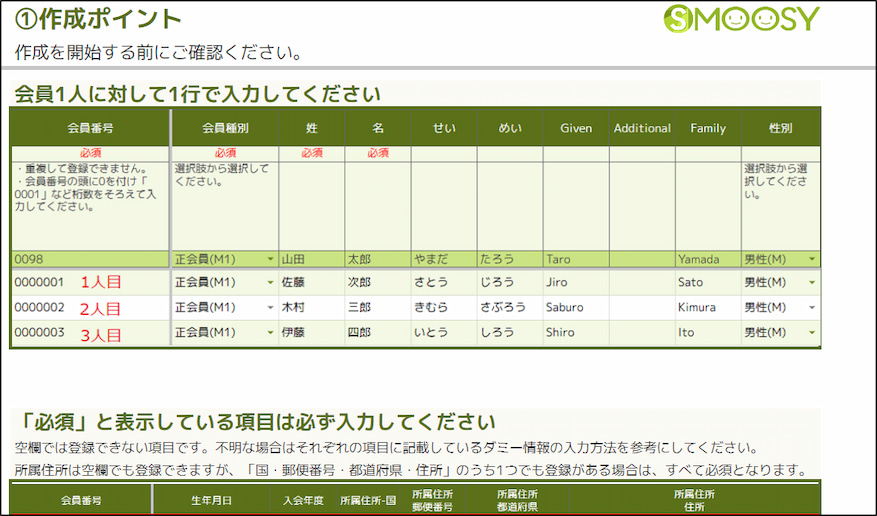Open 性別 dropdown in the Yamada row

click(811, 260)
